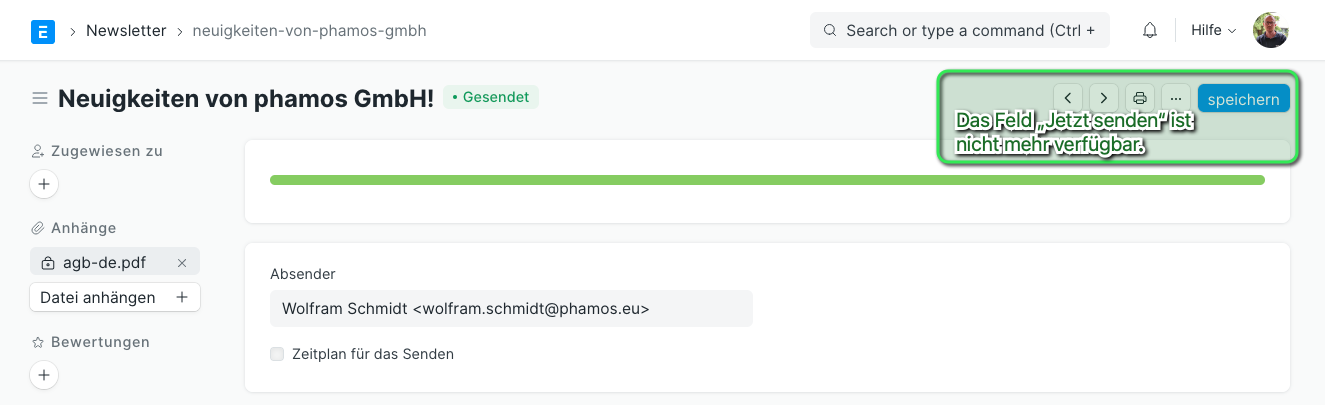Add a rating with plus button
Screen dimensions: 1325x405
pos(44,376)
